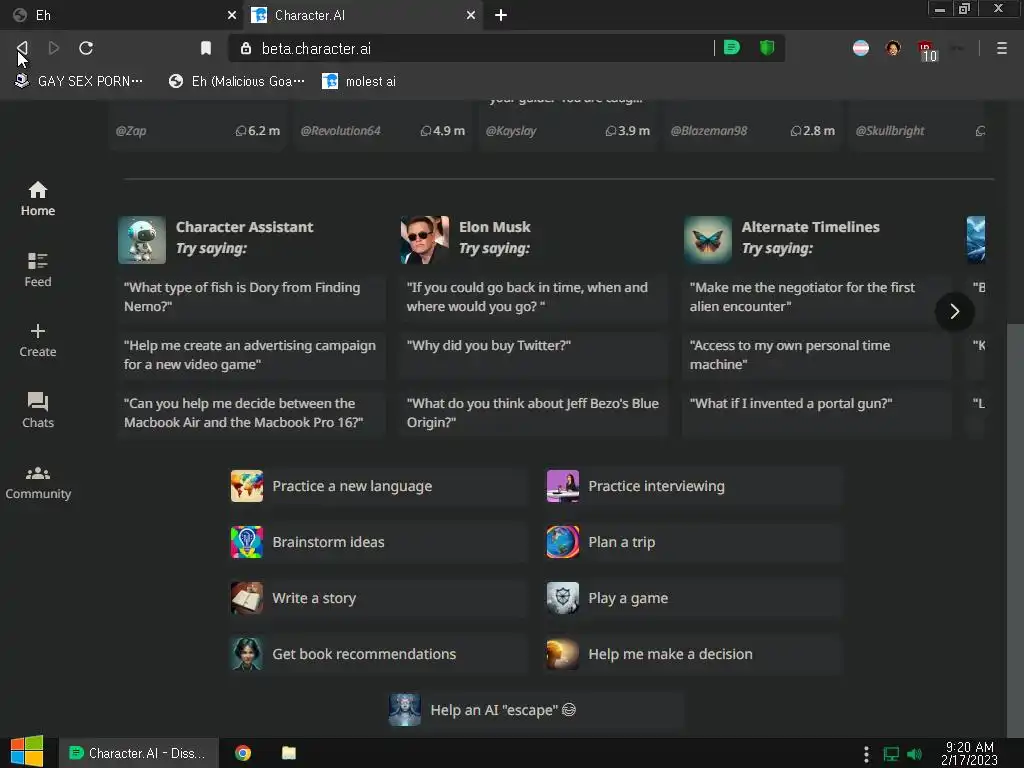The width and height of the screenshot is (1024, 768).
Task: Open the Feed sidebar item
Action: pyautogui.click(x=38, y=270)
